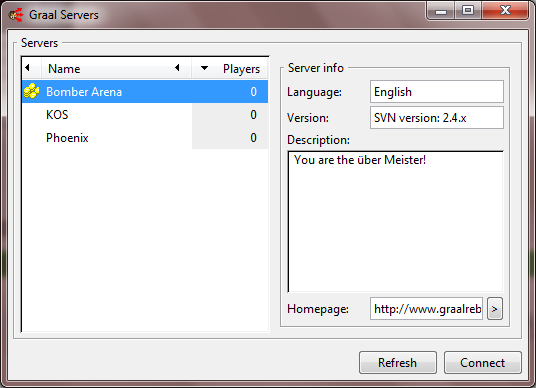
Task: Click the Description text box
Action: [396, 222]
